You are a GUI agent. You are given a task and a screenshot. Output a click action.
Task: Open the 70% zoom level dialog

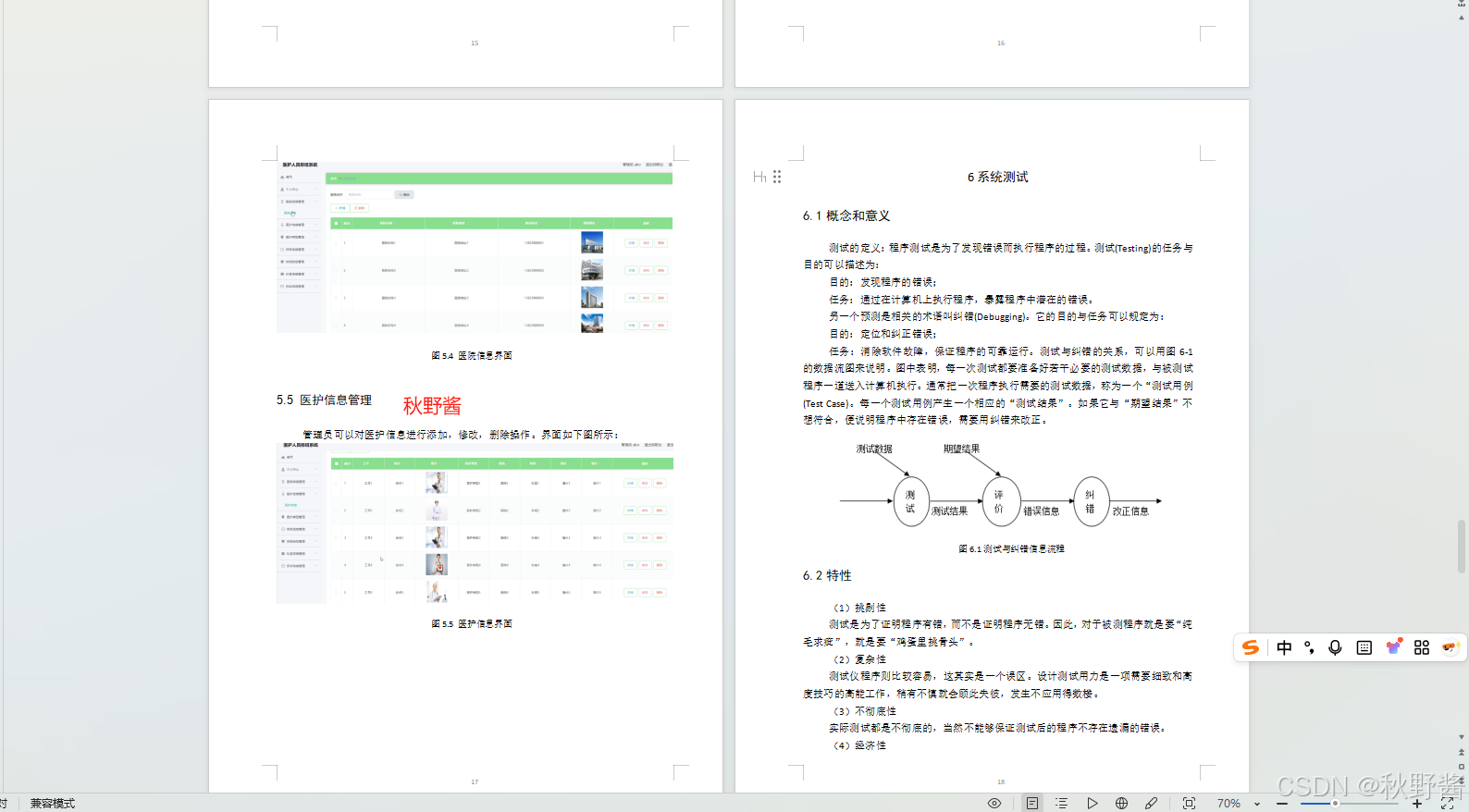(x=1228, y=804)
